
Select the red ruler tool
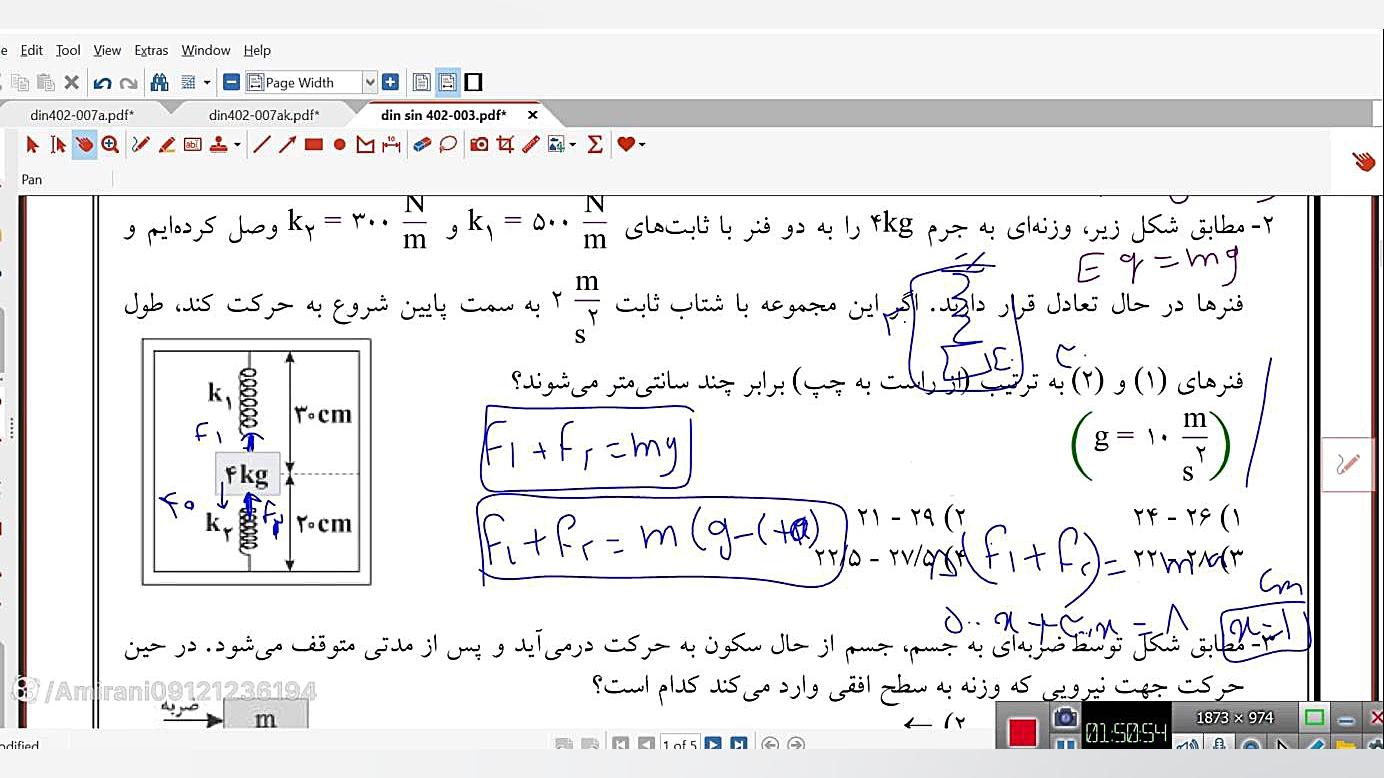(x=531, y=145)
